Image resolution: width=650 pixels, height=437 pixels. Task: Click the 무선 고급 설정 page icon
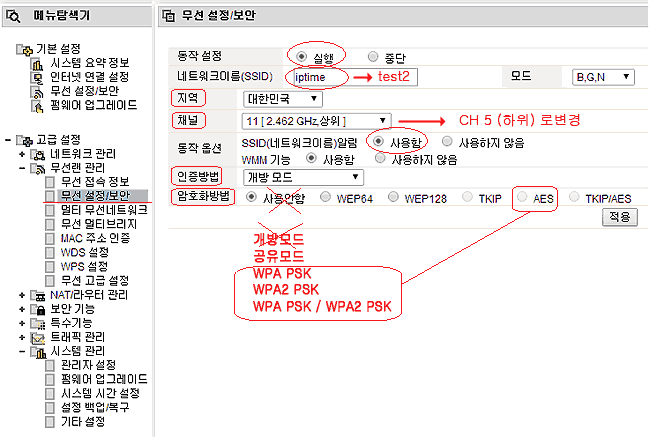tap(50, 281)
